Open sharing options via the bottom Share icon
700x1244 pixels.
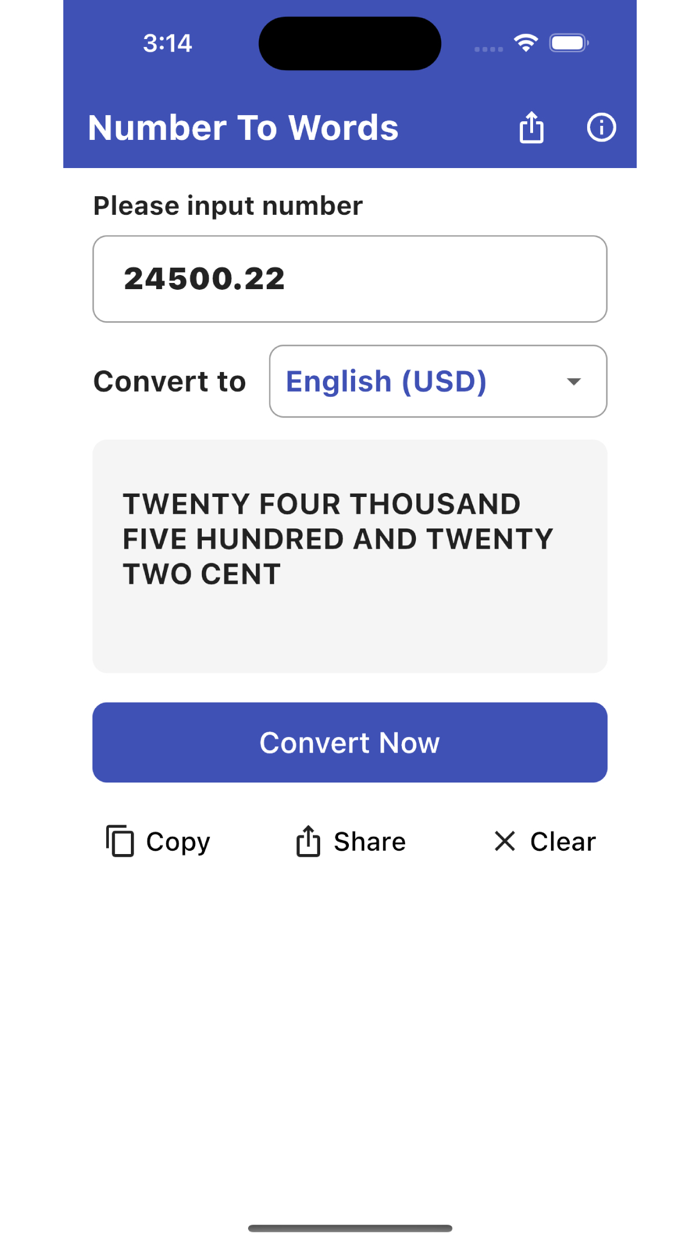pyautogui.click(x=308, y=841)
